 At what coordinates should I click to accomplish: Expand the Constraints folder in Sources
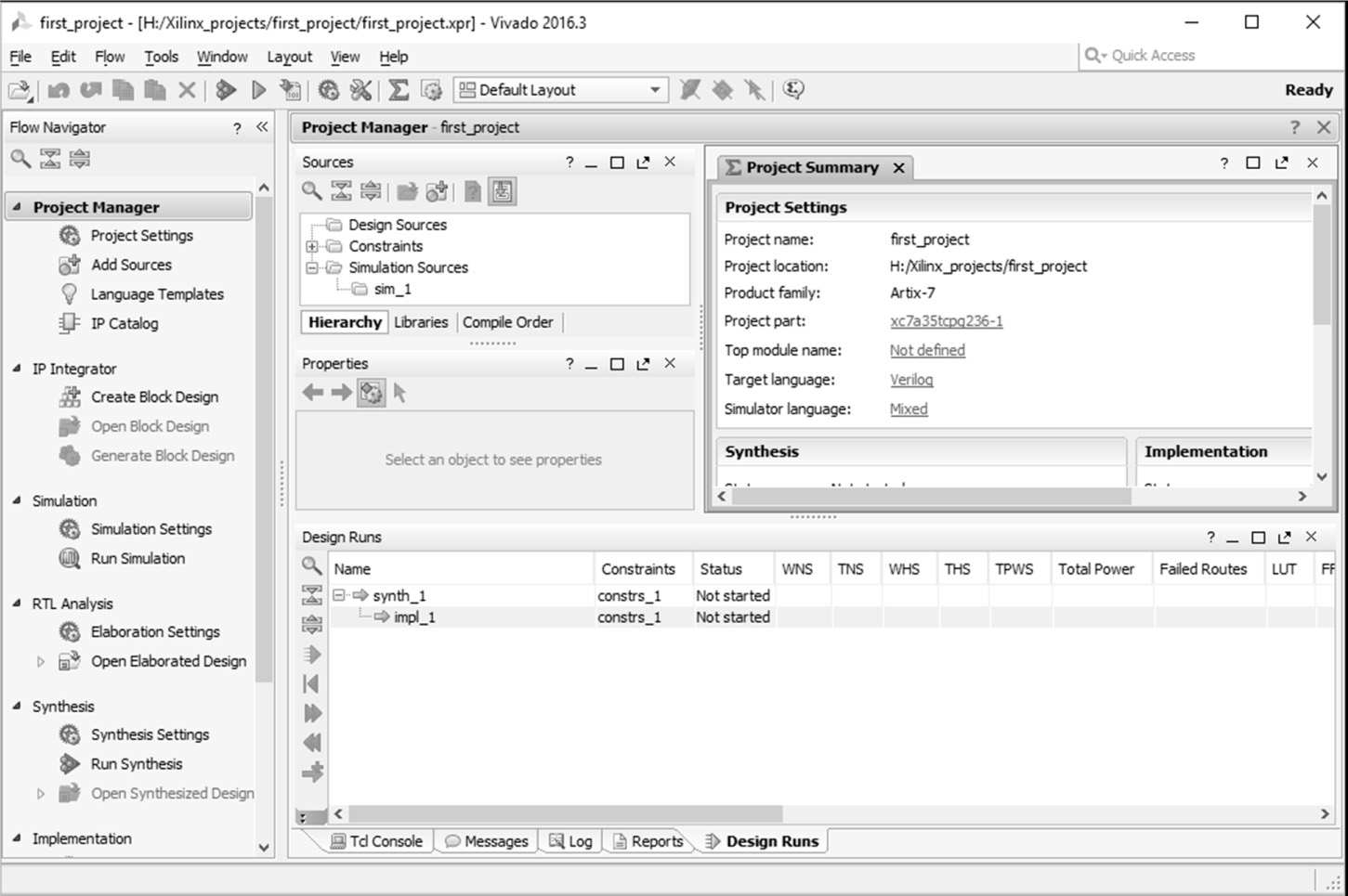click(312, 246)
